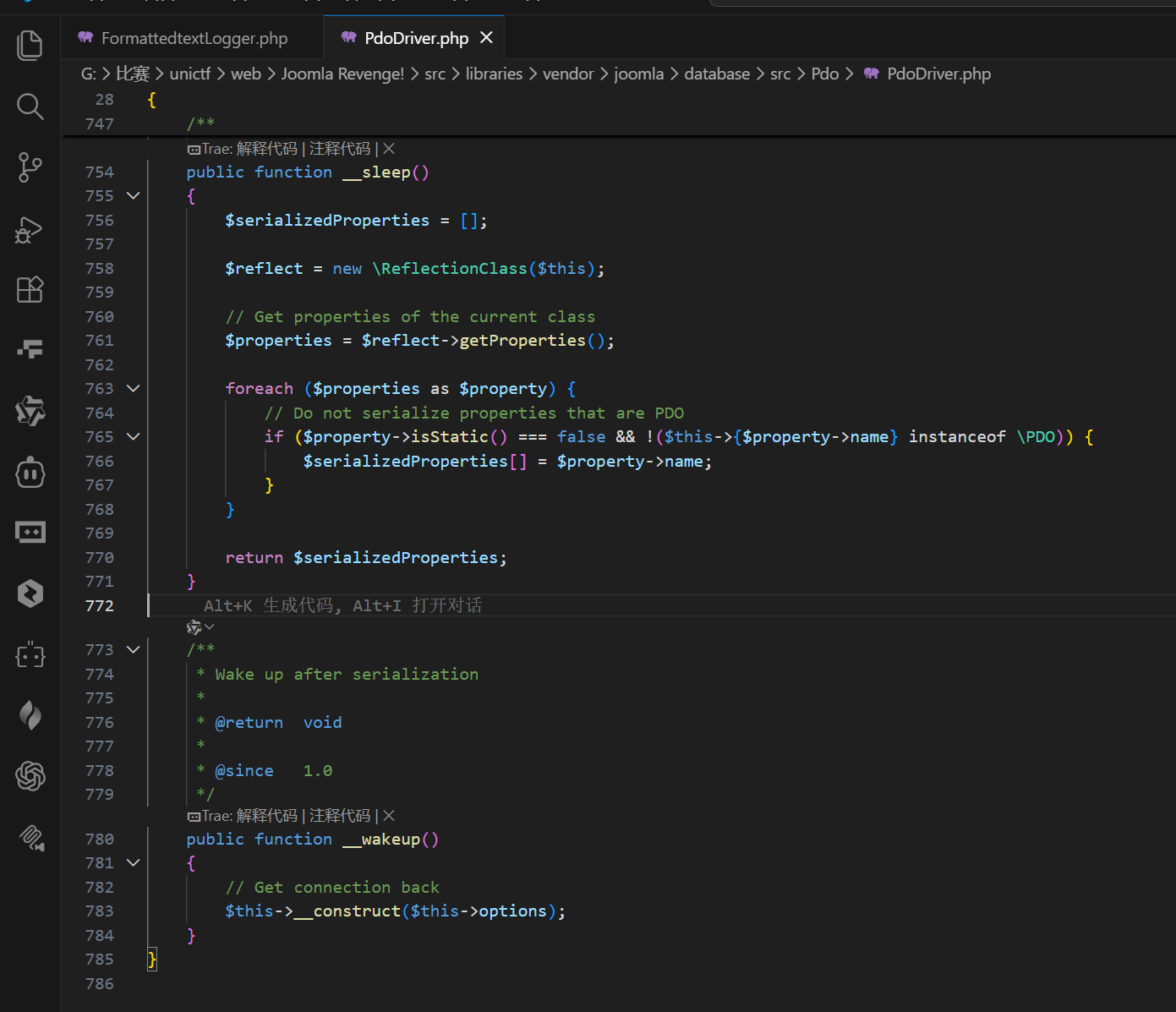Image resolution: width=1176 pixels, height=1012 pixels.
Task: Collapse the __sleep function body at line 755
Action: tap(133, 195)
